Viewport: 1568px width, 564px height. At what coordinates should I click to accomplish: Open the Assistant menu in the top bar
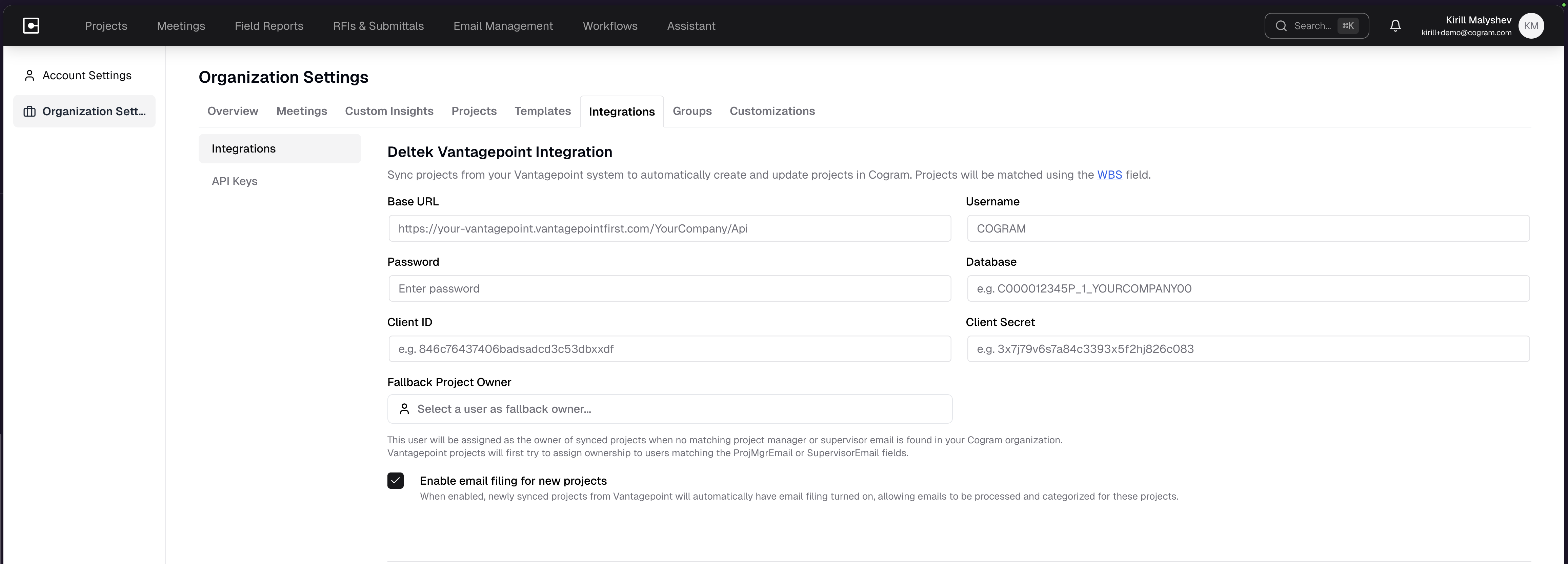691,25
